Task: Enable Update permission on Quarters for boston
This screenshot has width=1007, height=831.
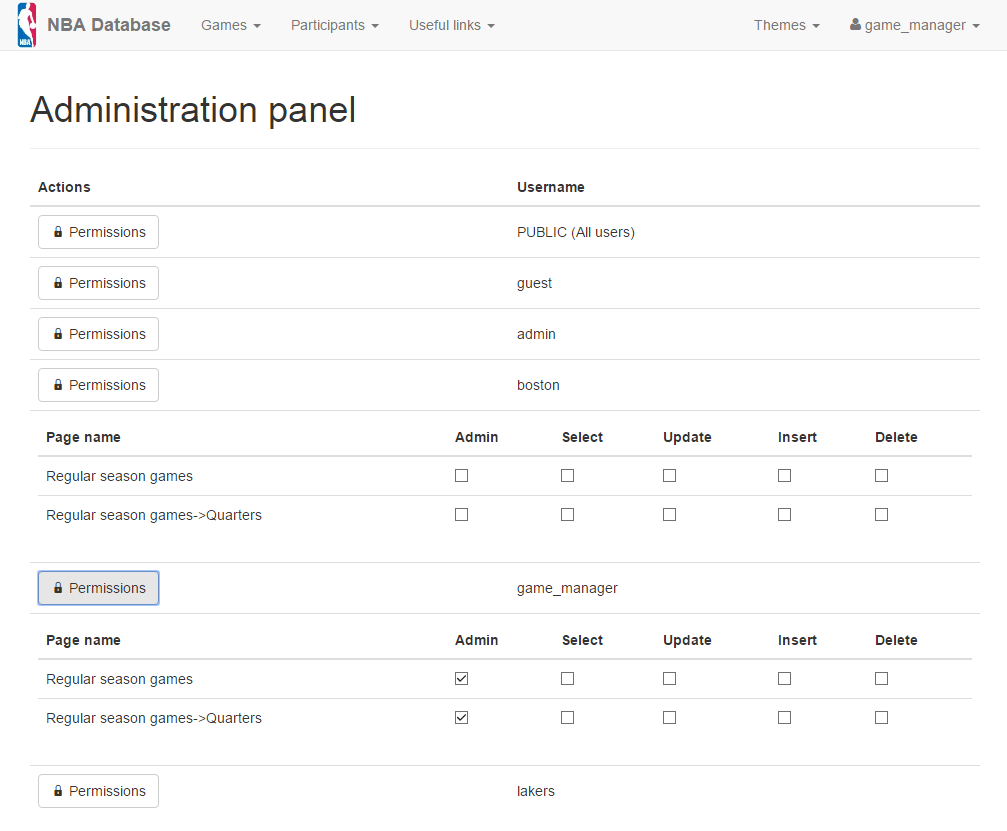Action: [x=669, y=514]
